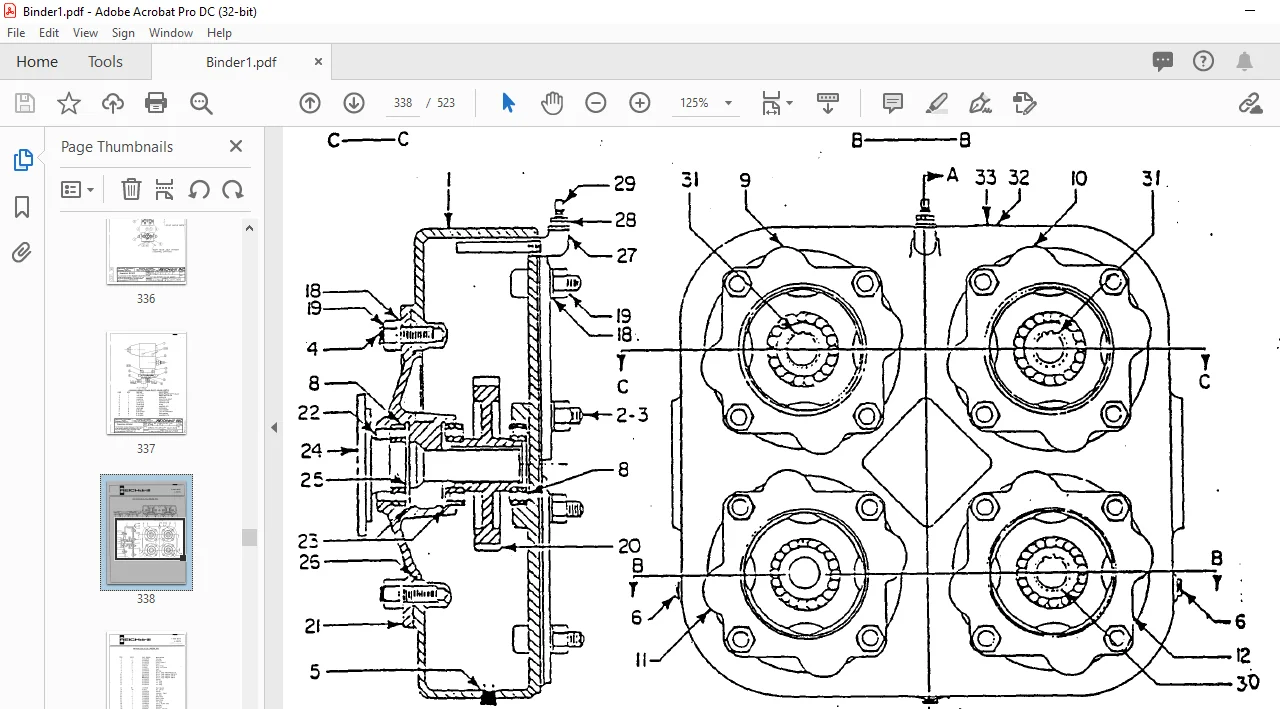Screen dimensions: 1280x709
Task: Open Help with the question mark icon
Action: [x=1204, y=61]
